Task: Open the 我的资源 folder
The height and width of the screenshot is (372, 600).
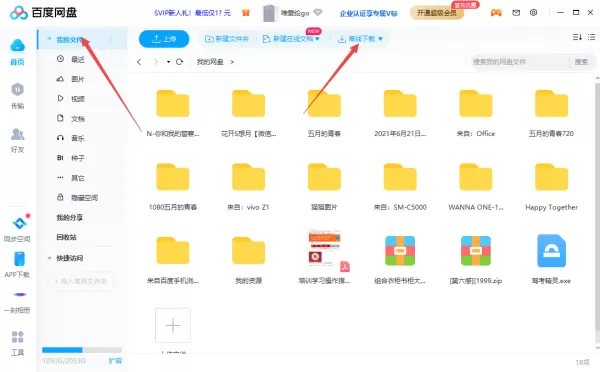Action: 249,251
